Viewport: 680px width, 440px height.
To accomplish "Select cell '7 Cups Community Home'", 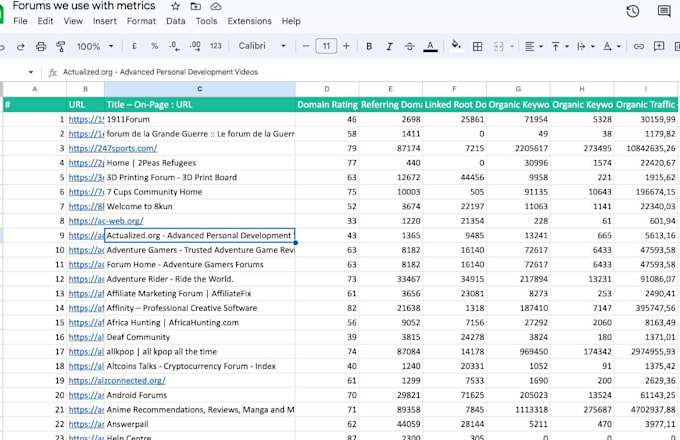I will (x=199, y=192).
